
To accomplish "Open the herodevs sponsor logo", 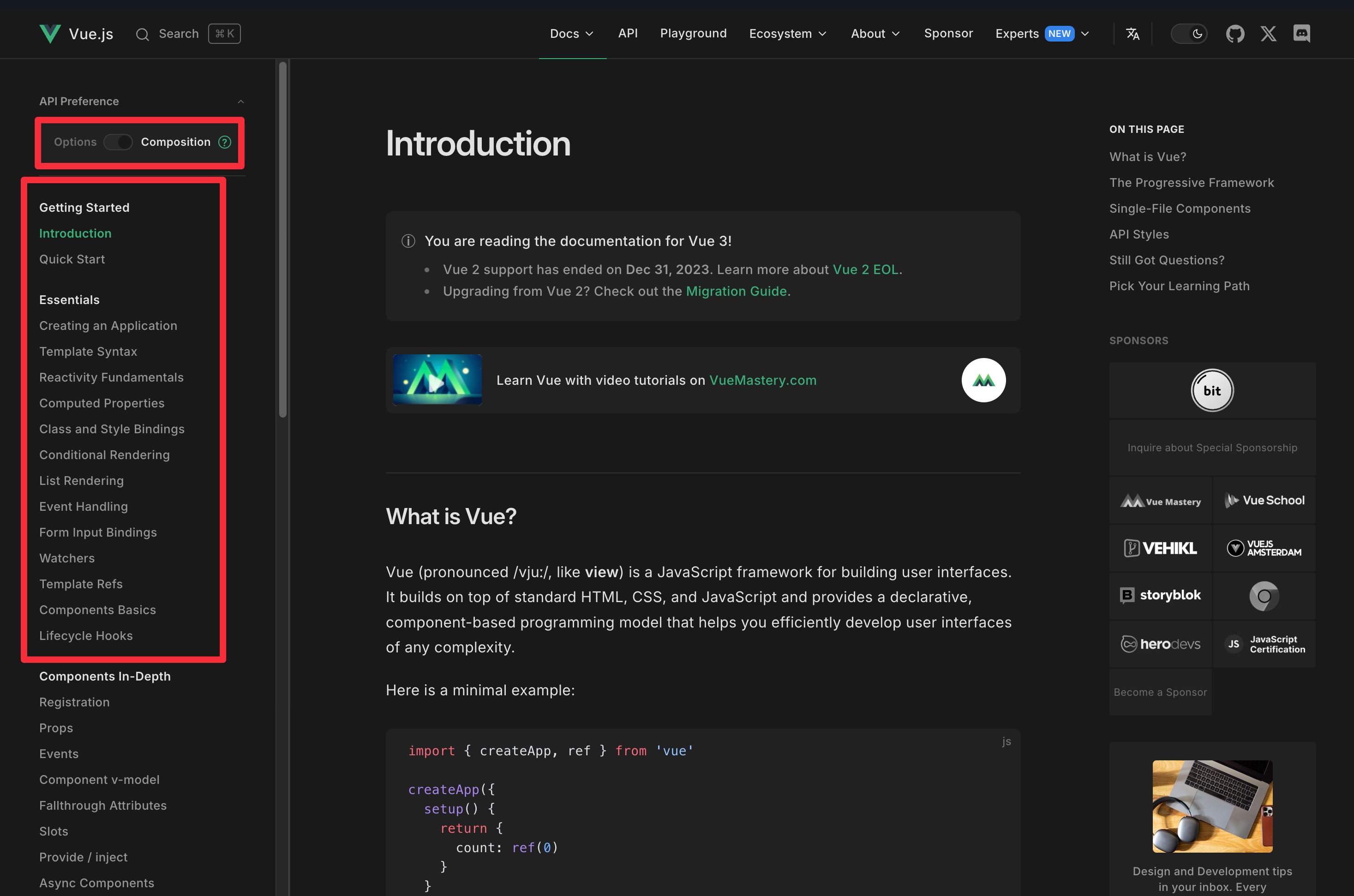I will click(1160, 644).
